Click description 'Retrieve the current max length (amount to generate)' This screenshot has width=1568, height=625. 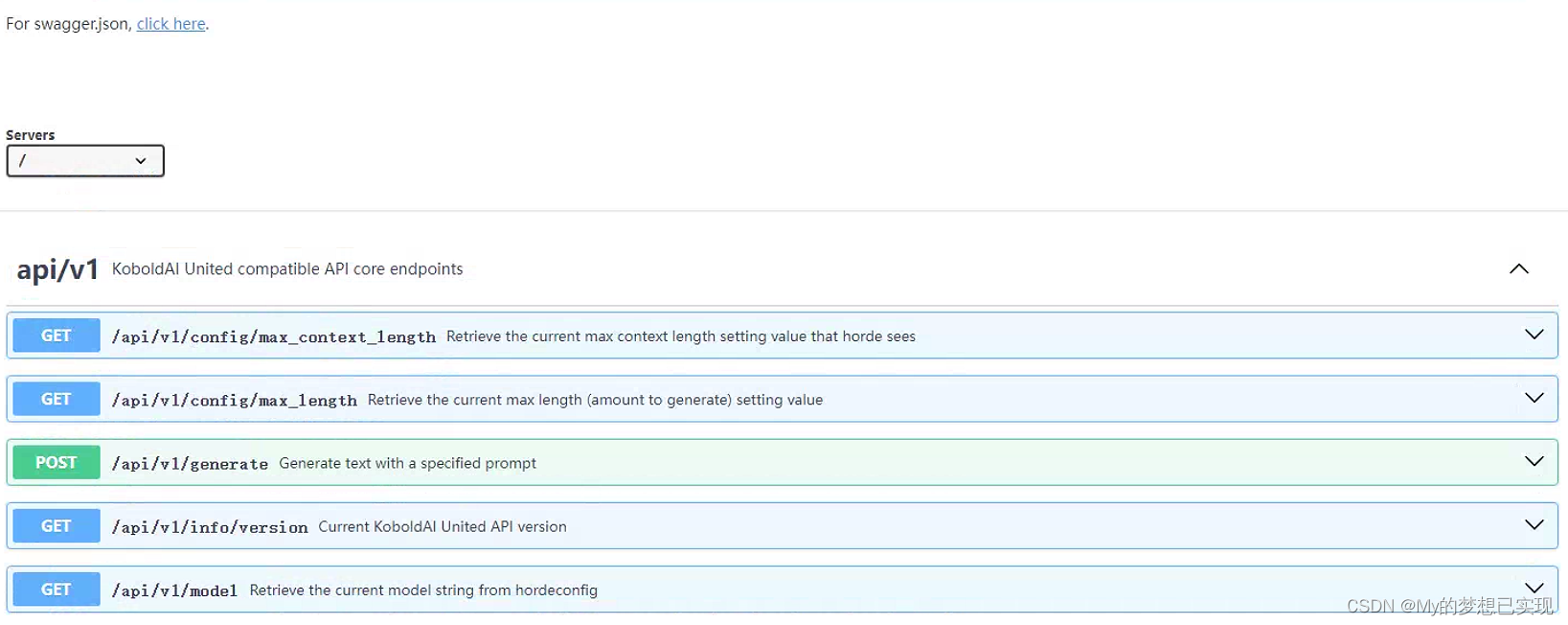595,400
